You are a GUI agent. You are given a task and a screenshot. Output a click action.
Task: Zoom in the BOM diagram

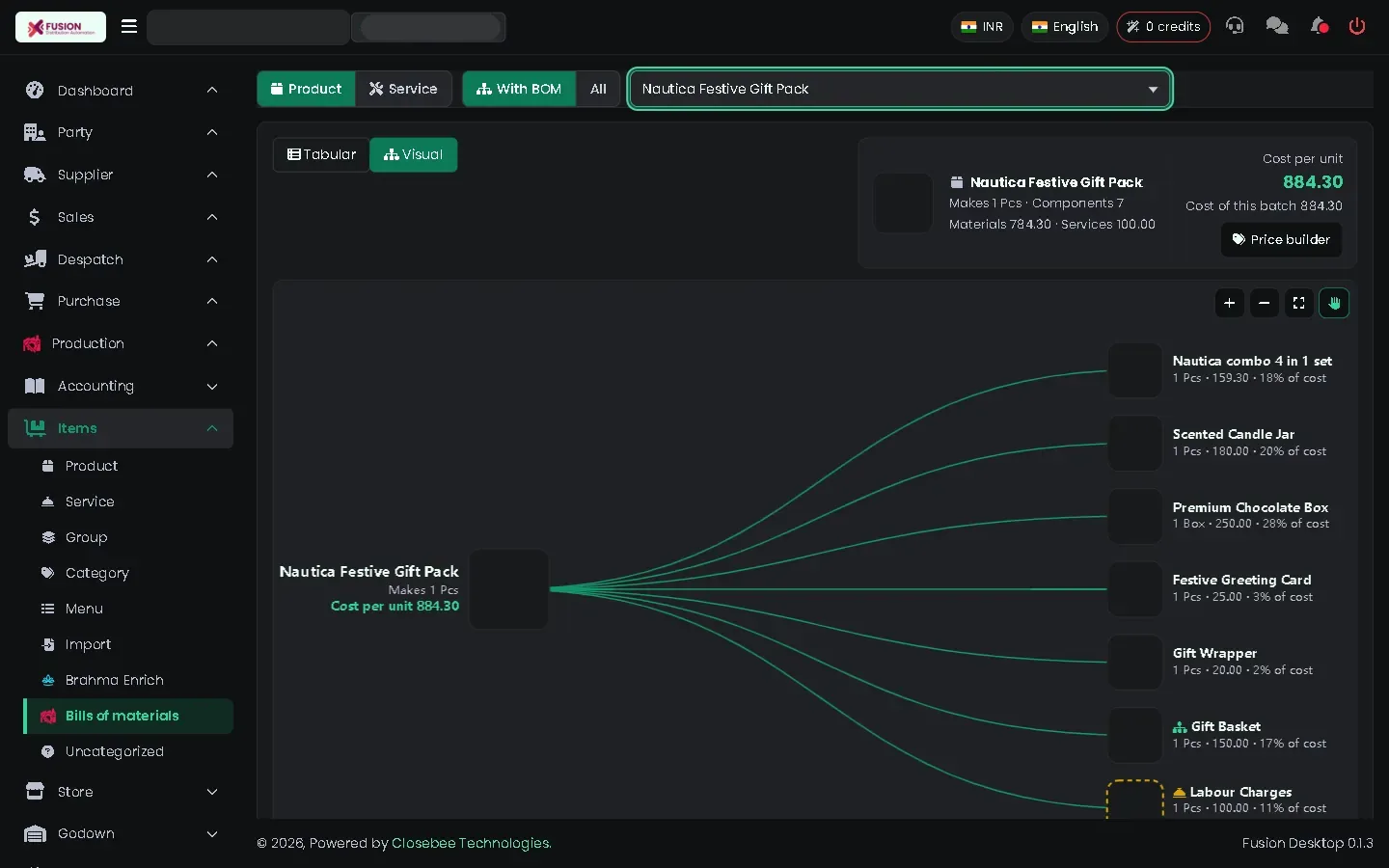pyautogui.click(x=1229, y=303)
